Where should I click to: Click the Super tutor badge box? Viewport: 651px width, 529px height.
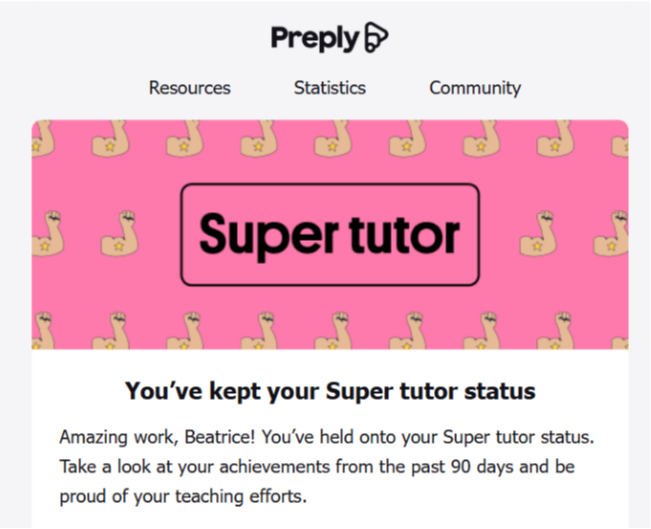[x=329, y=235]
